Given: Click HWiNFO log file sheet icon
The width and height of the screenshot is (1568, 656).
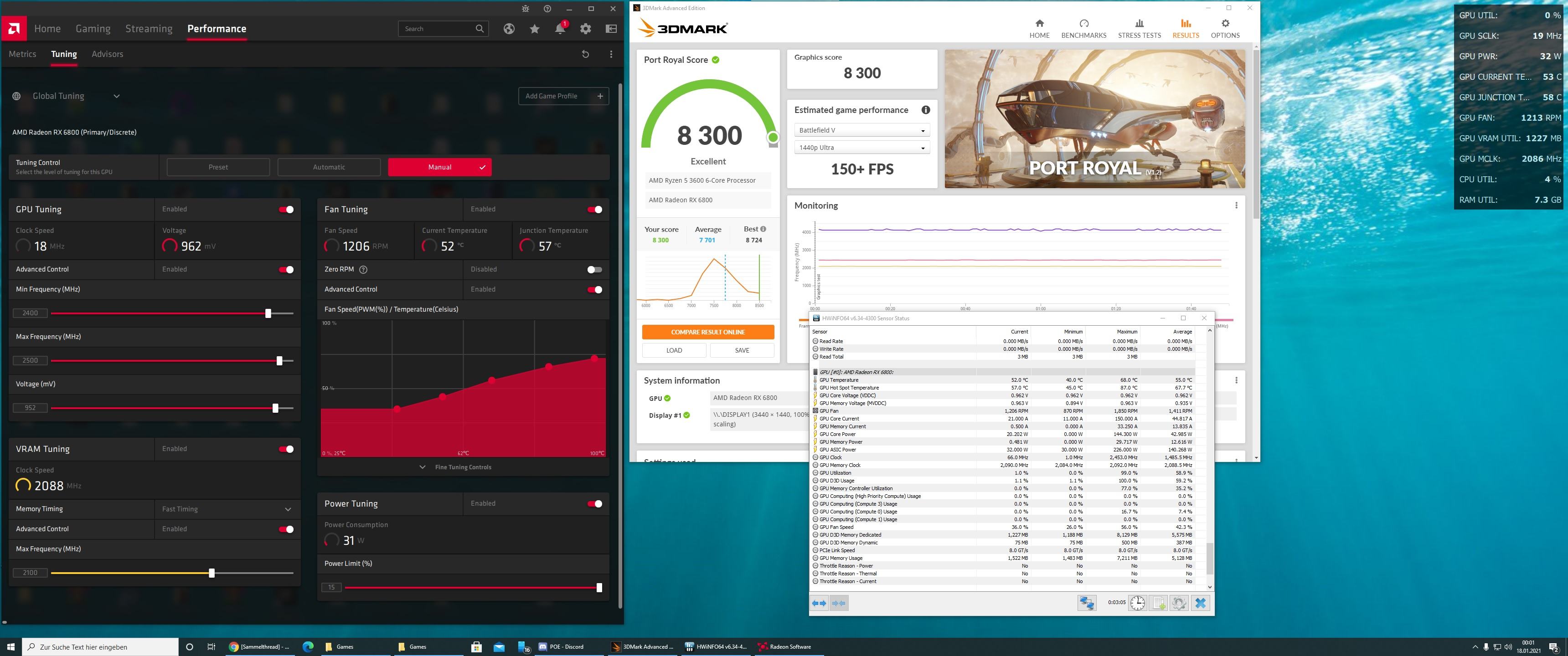Looking at the screenshot, I should 1158,603.
